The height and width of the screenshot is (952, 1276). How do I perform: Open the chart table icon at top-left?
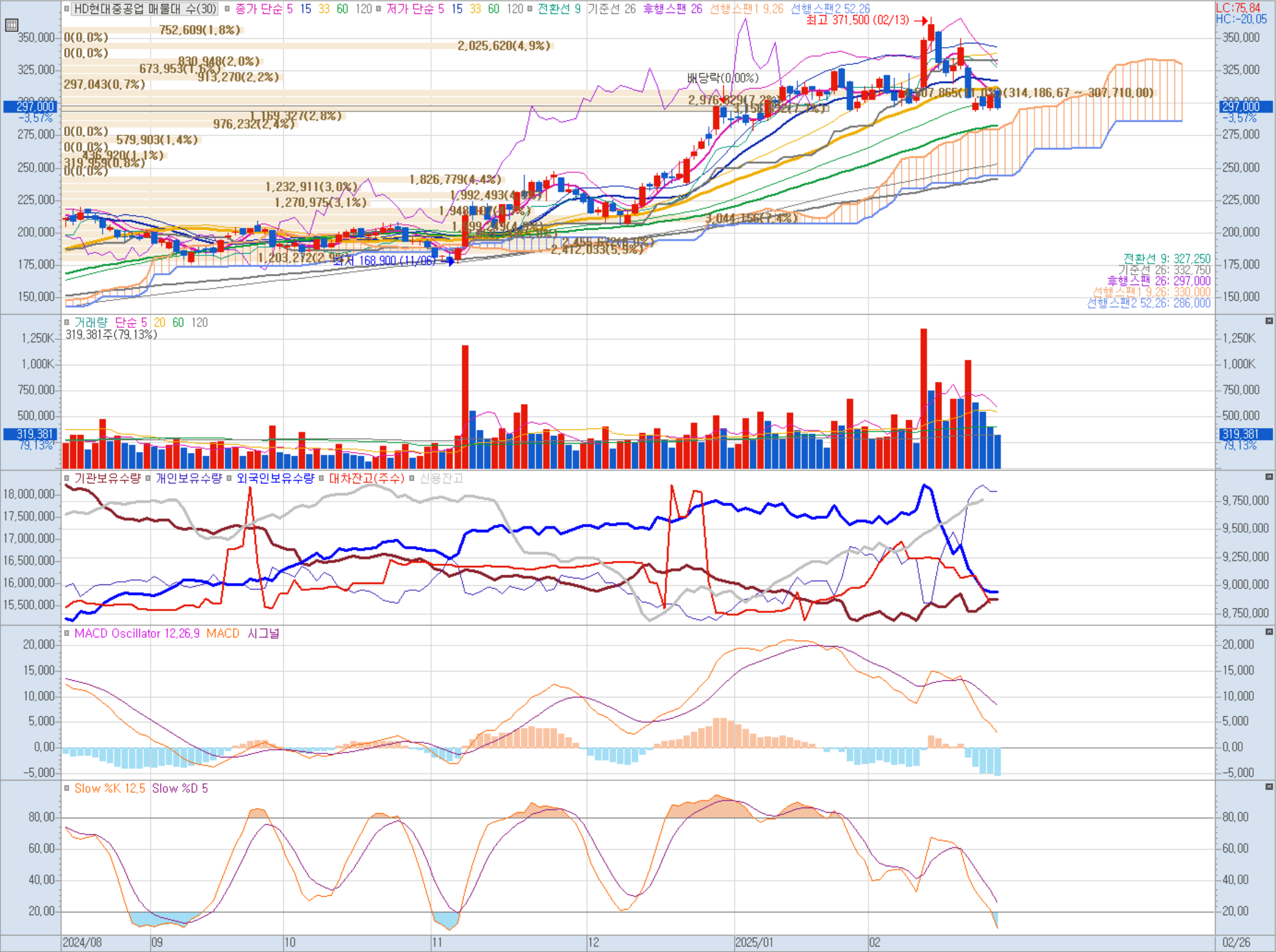point(11,26)
